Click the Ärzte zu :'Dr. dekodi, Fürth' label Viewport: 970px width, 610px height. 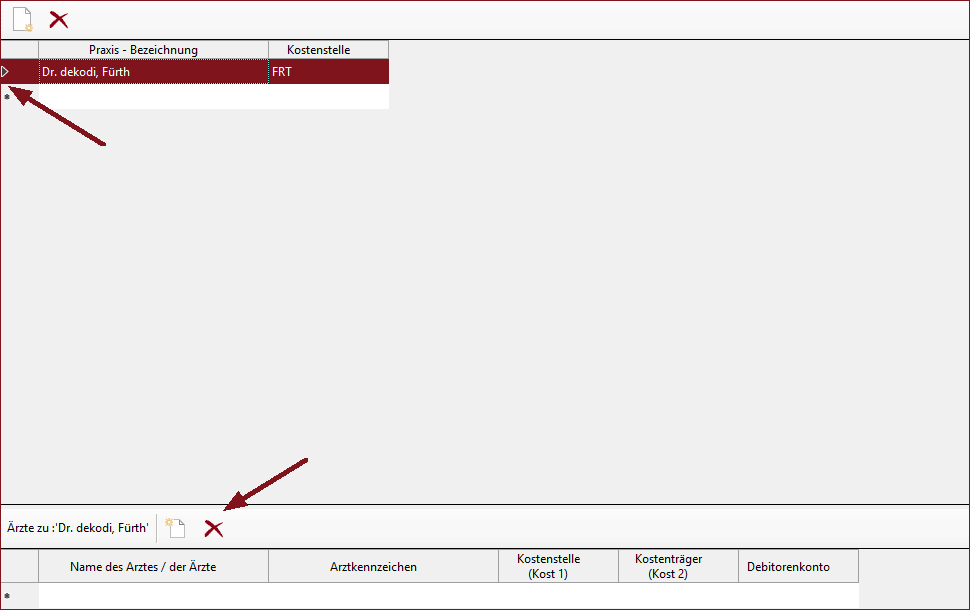pyautogui.click(x=78, y=528)
